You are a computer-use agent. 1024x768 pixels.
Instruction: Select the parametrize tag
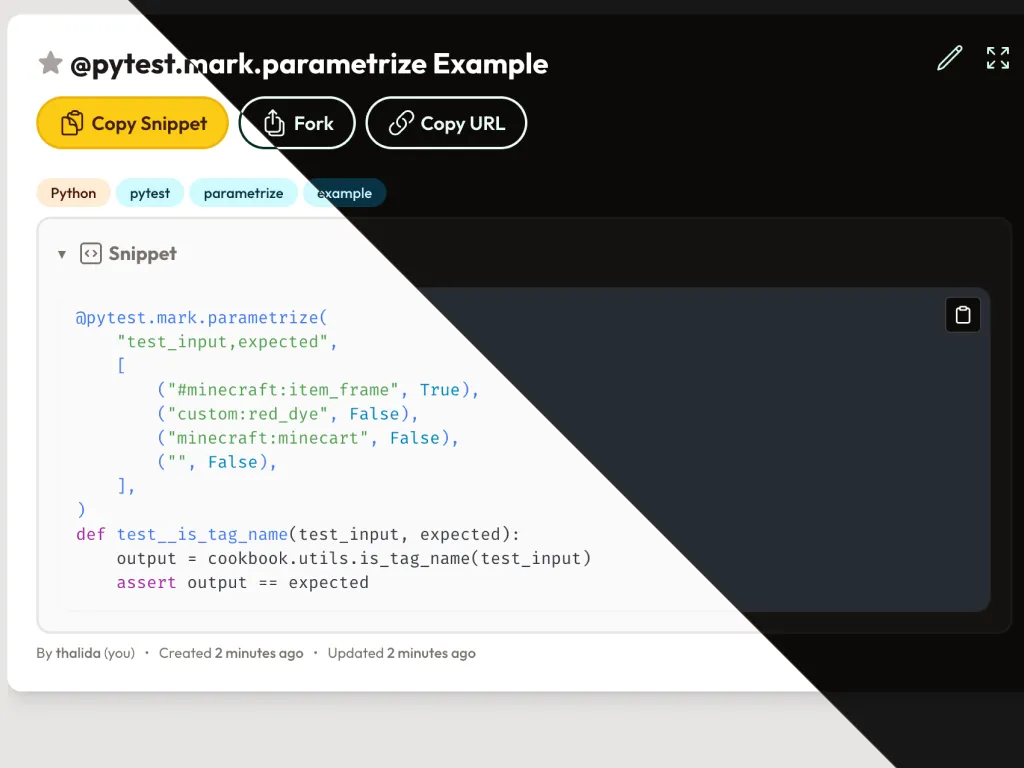[244, 193]
